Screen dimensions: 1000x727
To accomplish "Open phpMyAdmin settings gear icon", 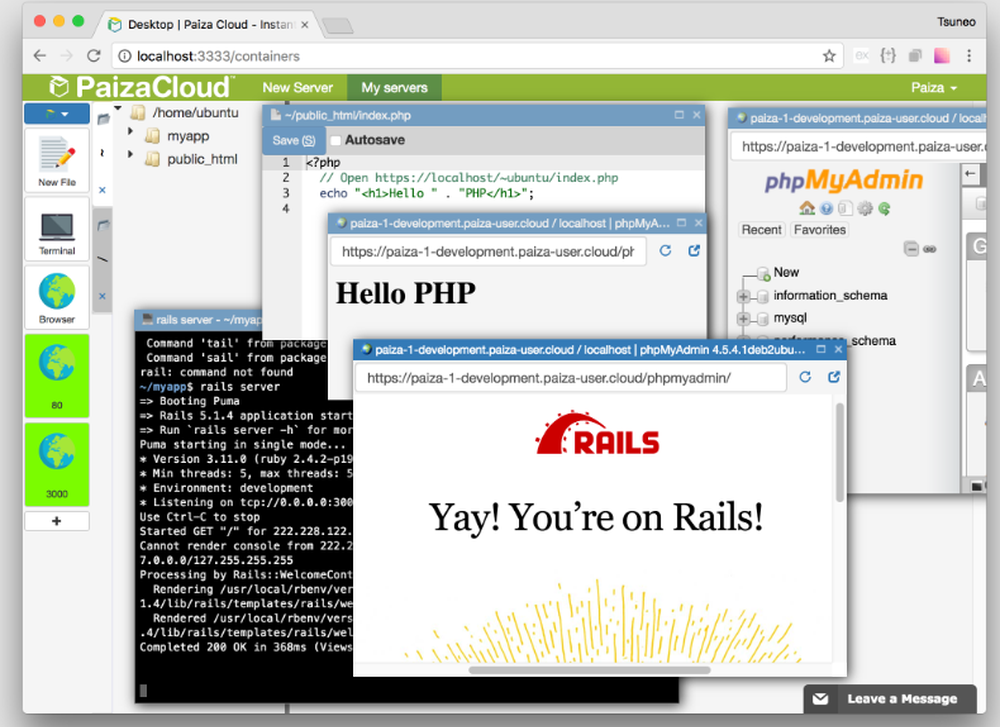I will point(865,209).
